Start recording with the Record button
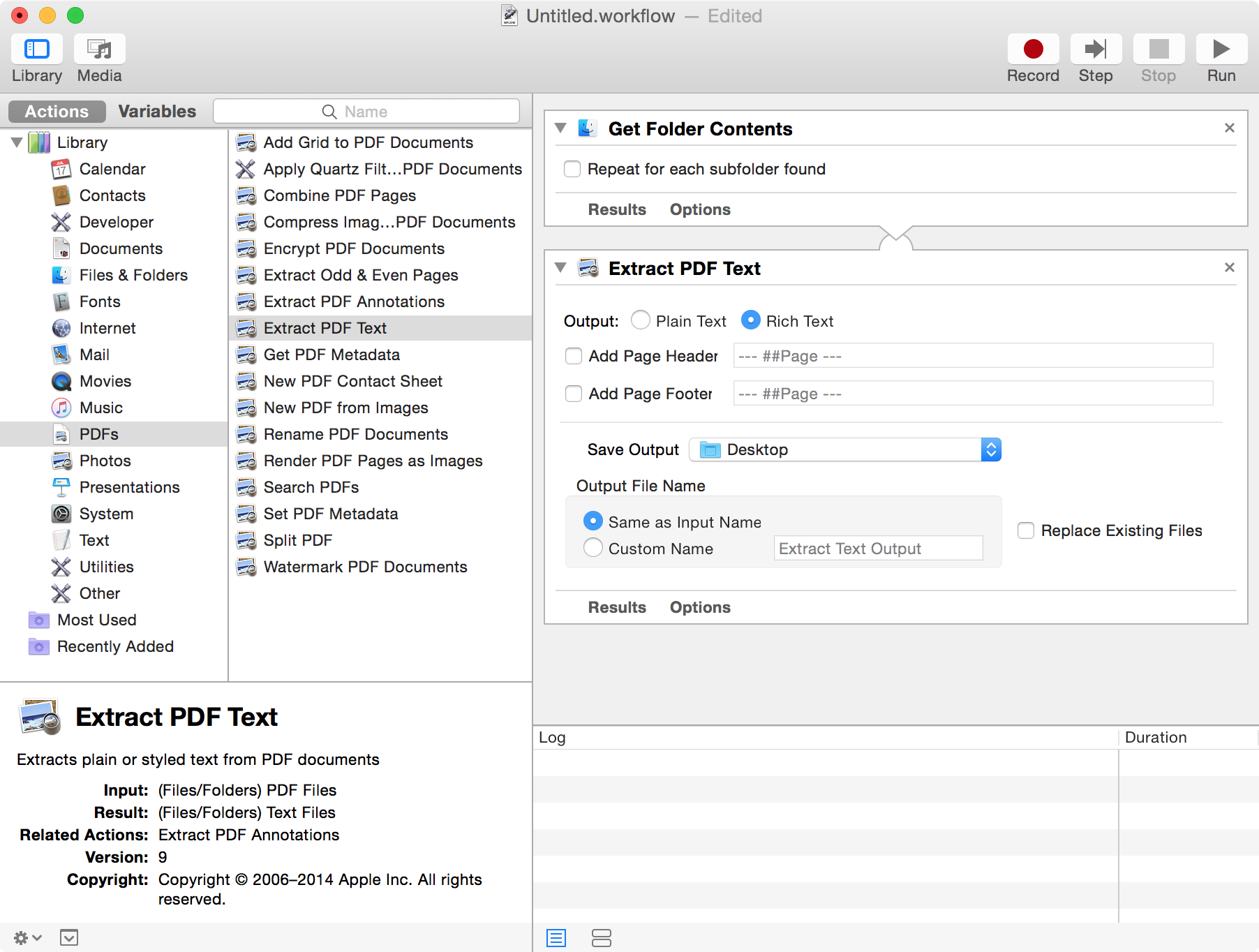1259x952 pixels. point(1033,49)
